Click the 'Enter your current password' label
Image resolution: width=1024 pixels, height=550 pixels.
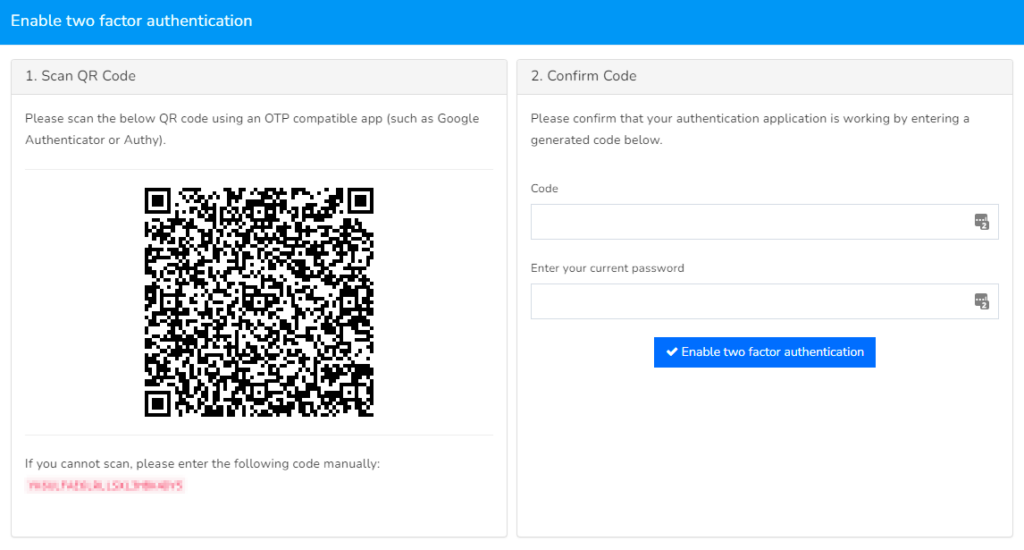click(607, 268)
